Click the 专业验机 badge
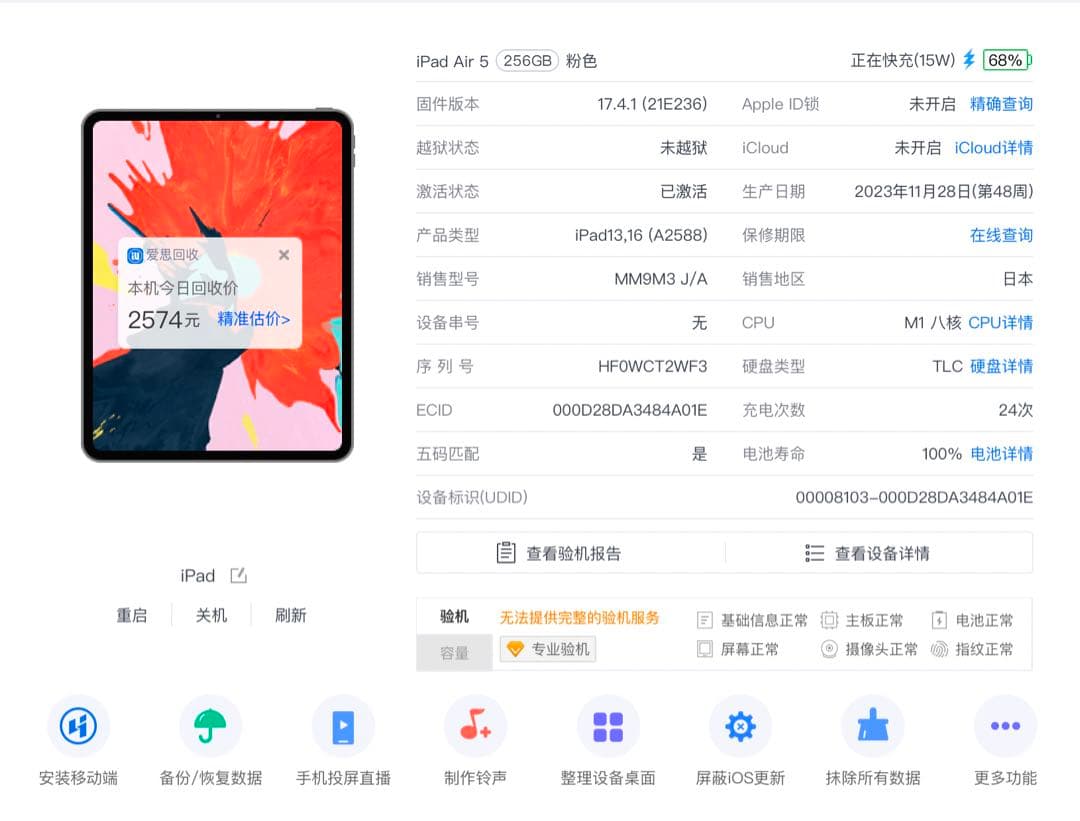Image resolution: width=1080 pixels, height=821 pixels. 546,649
